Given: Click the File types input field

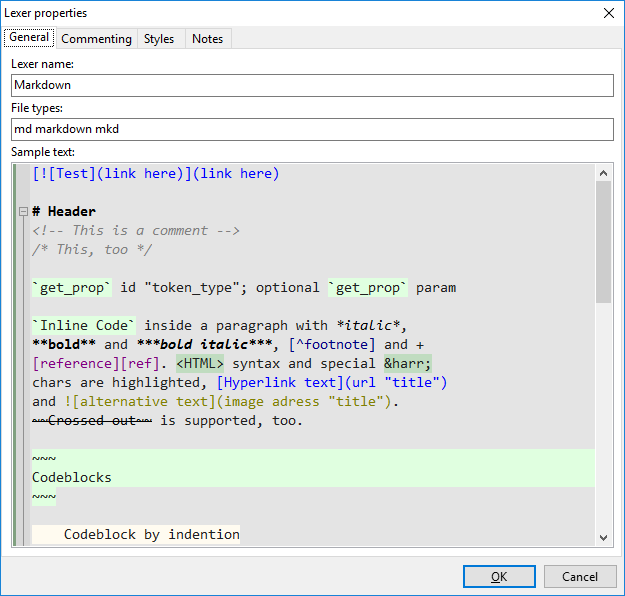Looking at the screenshot, I should [312, 129].
